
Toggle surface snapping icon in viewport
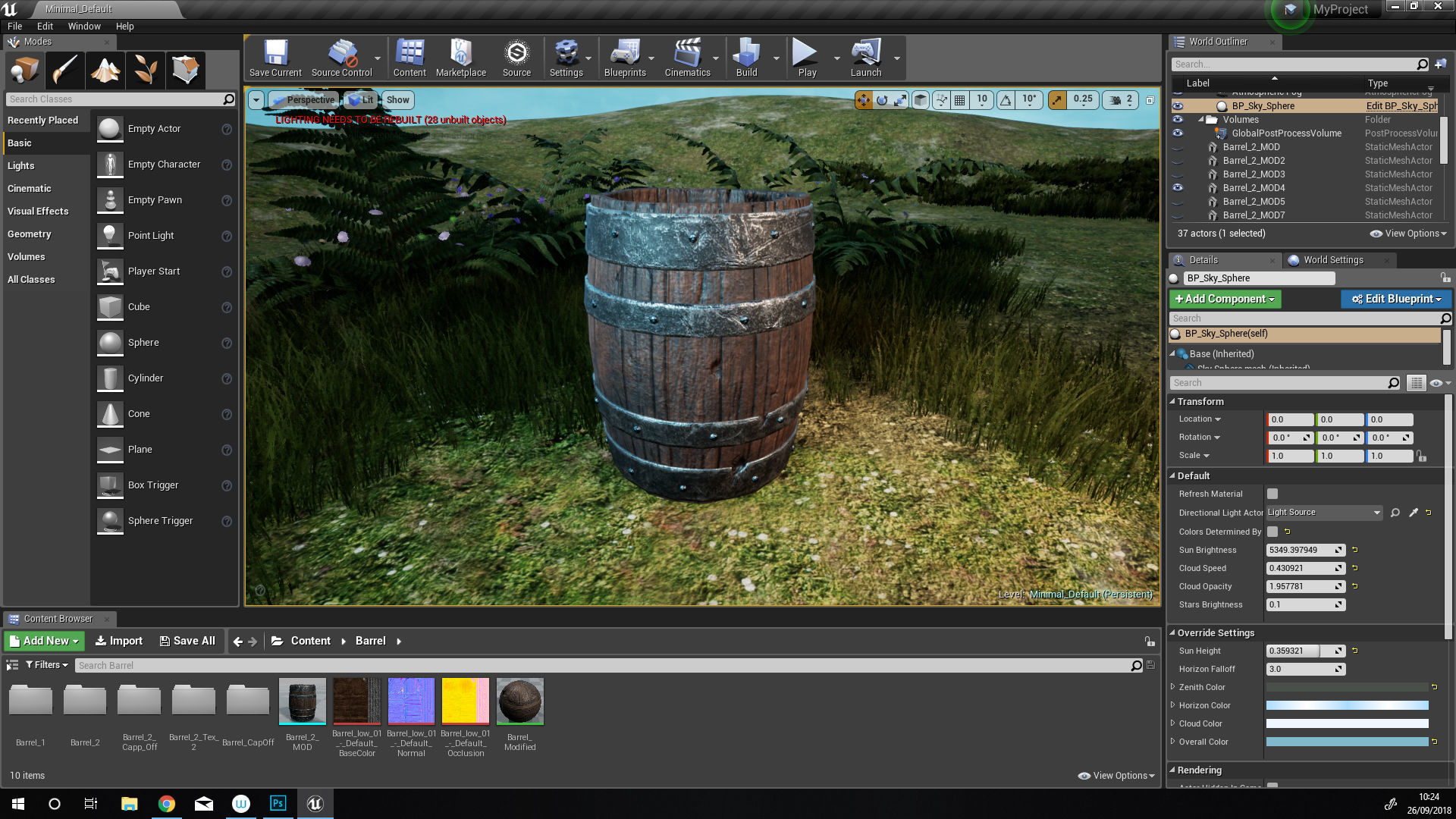pos(941,100)
